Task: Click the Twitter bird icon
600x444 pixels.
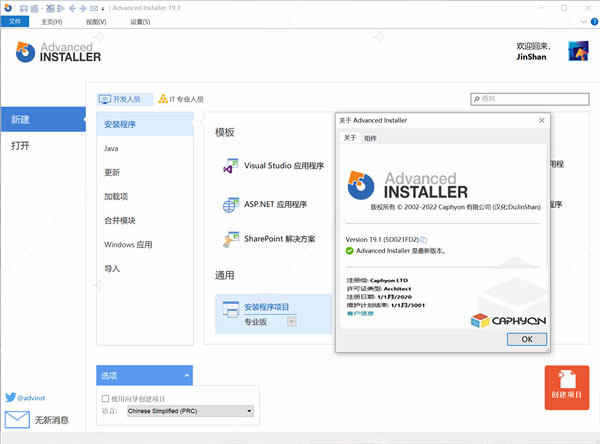Action: coord(11,397)
